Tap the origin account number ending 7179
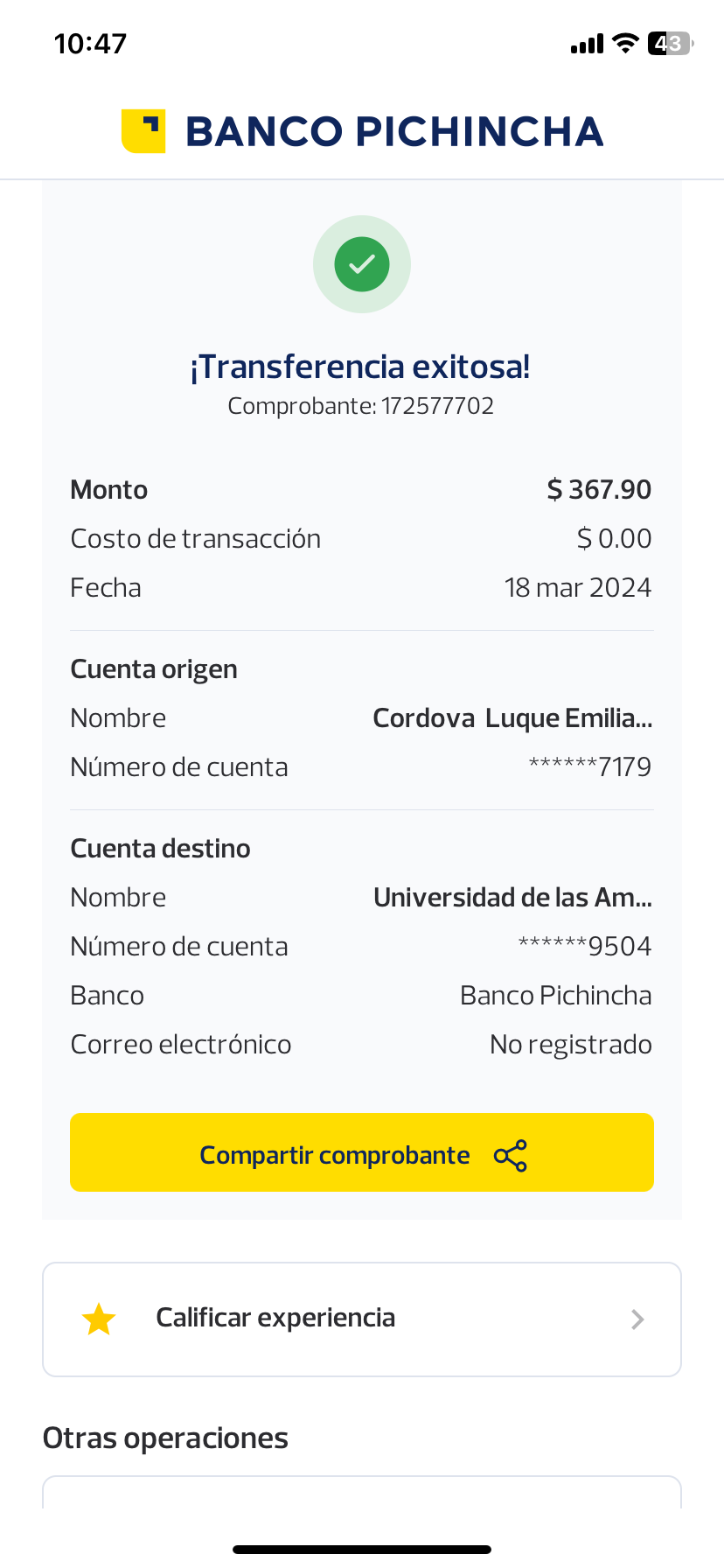724x1568 pixels. [590, 767]
